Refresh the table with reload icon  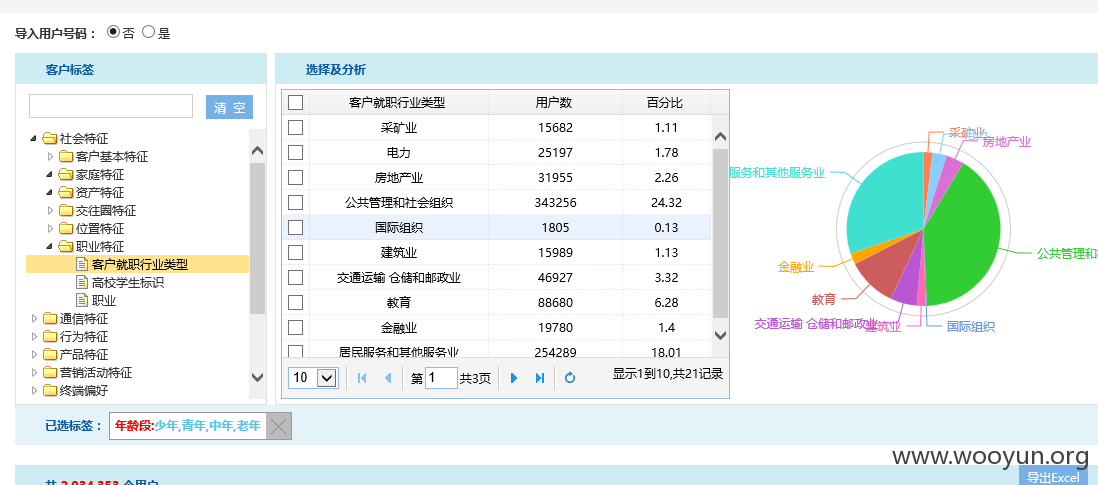[x=570, y=378]
